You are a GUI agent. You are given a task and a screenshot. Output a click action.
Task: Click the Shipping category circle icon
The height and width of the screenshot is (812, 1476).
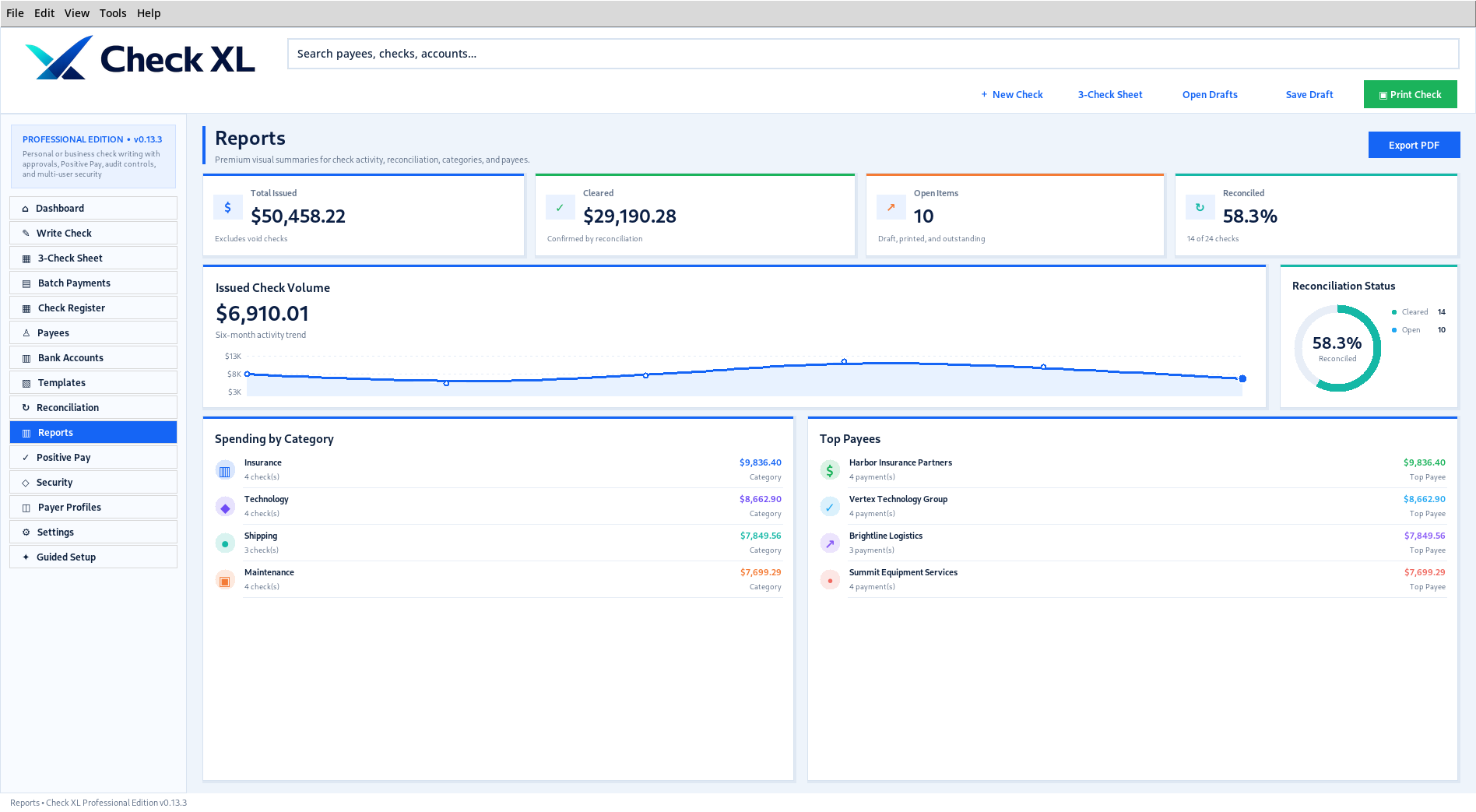(x=225, y=543)
